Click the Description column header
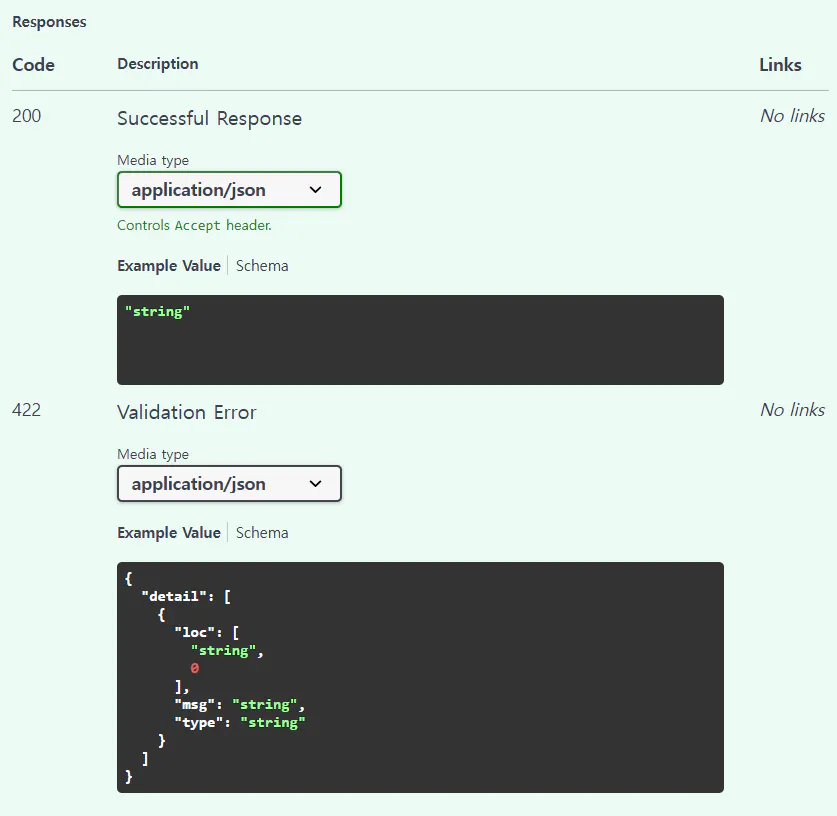 (157, 64)
